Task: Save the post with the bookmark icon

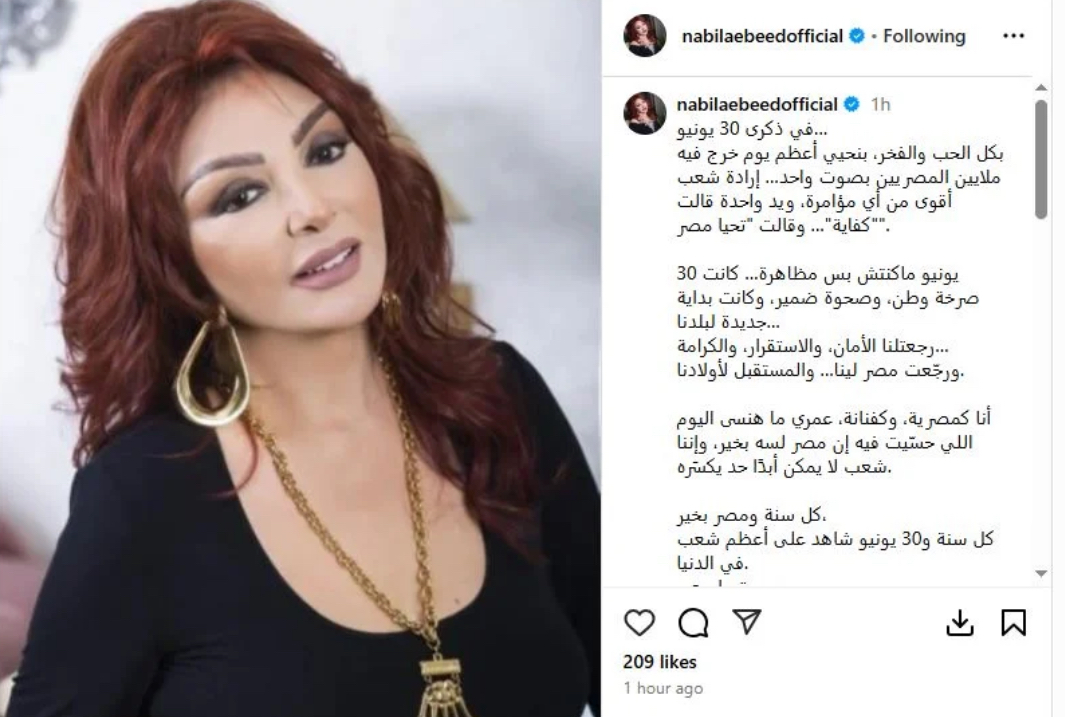Action: (x=1013, y=622)
